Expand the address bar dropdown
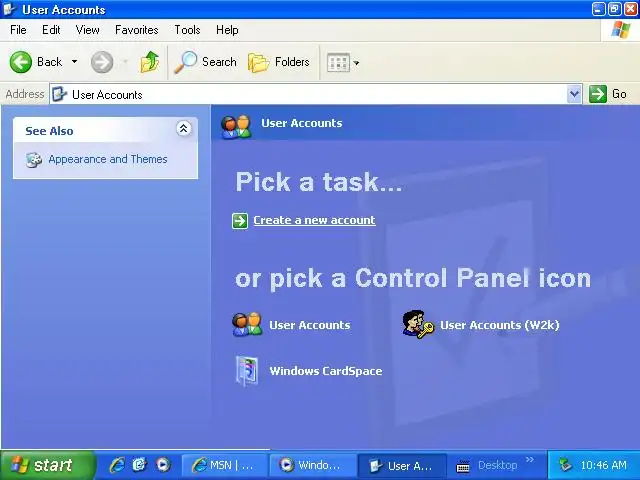Image resolution: width=640 pixels, height=480 pixels. point(574,94)
